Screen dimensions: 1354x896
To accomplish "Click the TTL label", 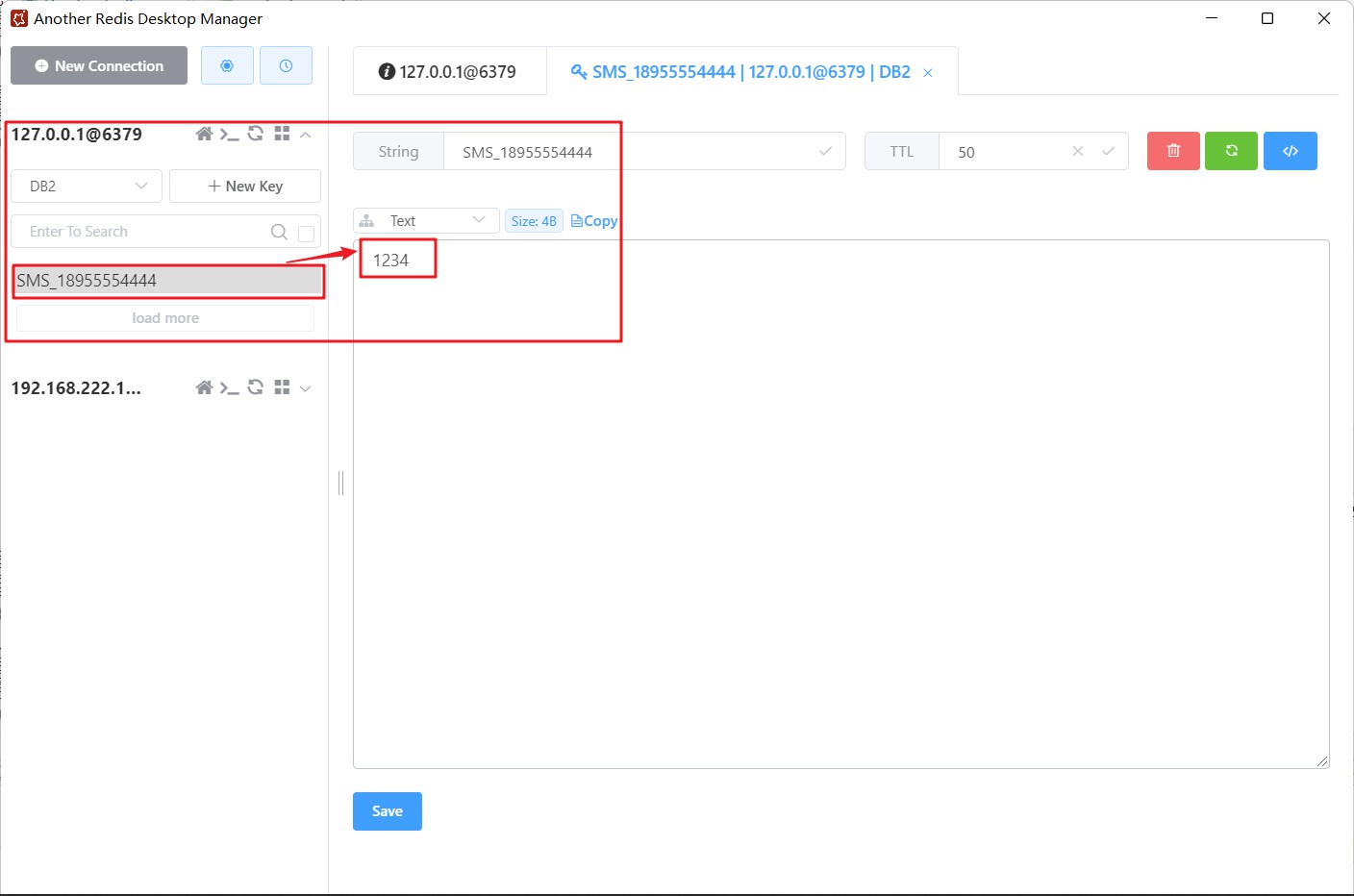I will [x=902, y=152].
